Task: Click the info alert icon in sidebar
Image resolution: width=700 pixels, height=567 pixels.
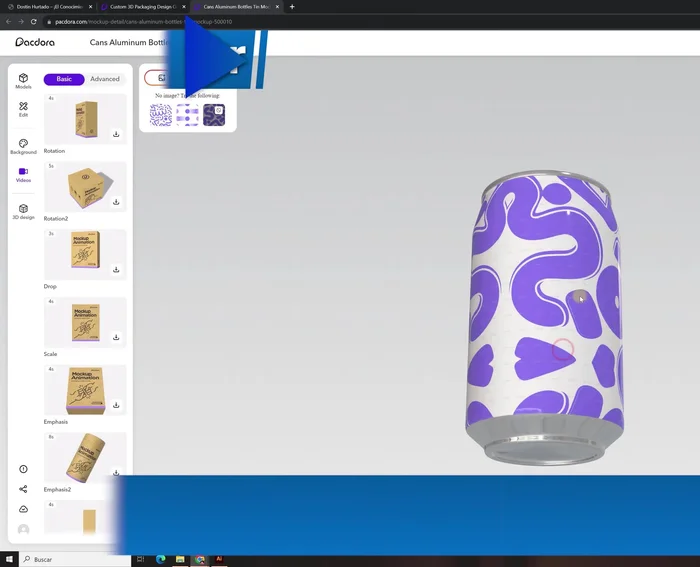Action: point(23,469)
